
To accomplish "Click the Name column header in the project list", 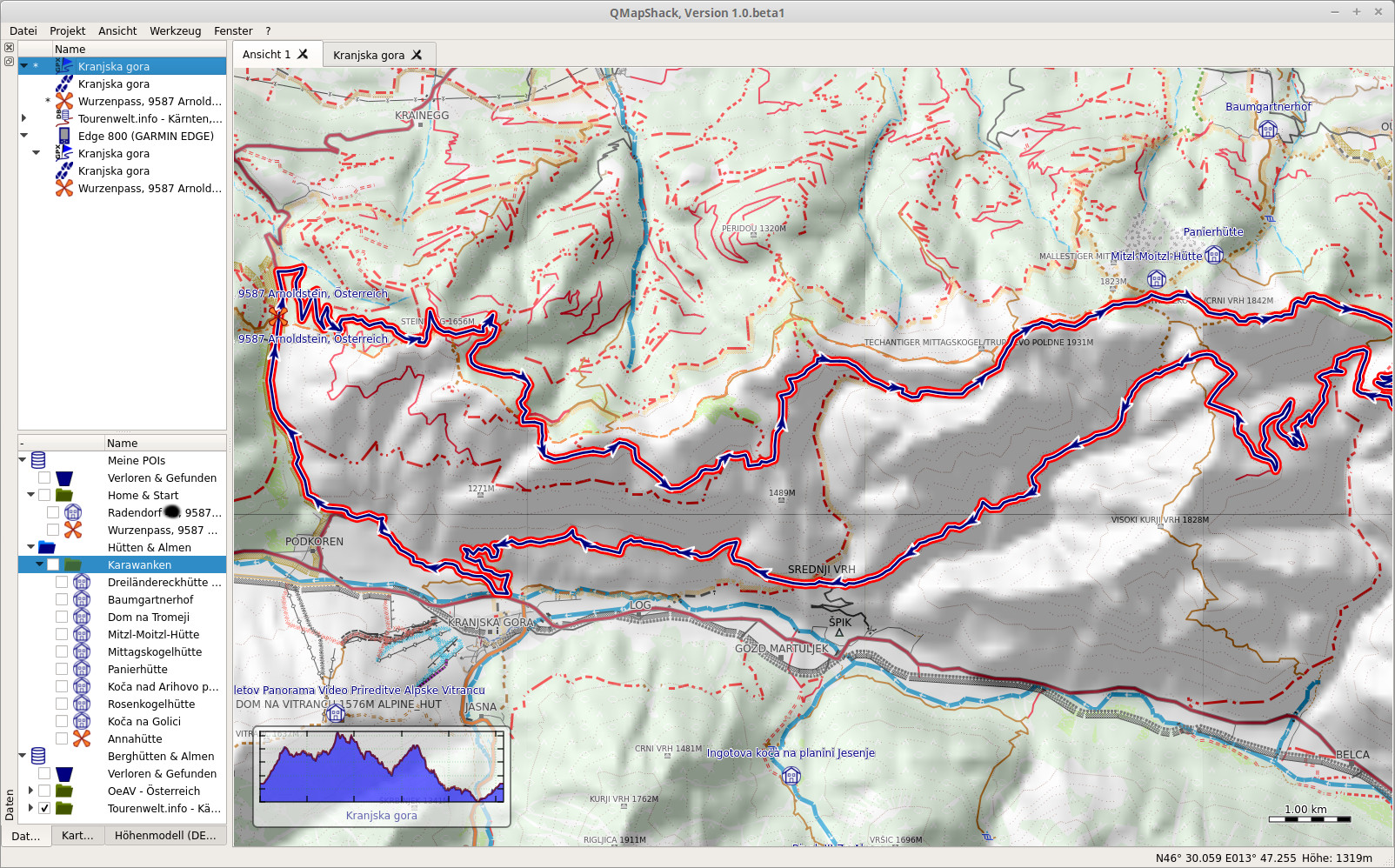I will coord(139,49).
